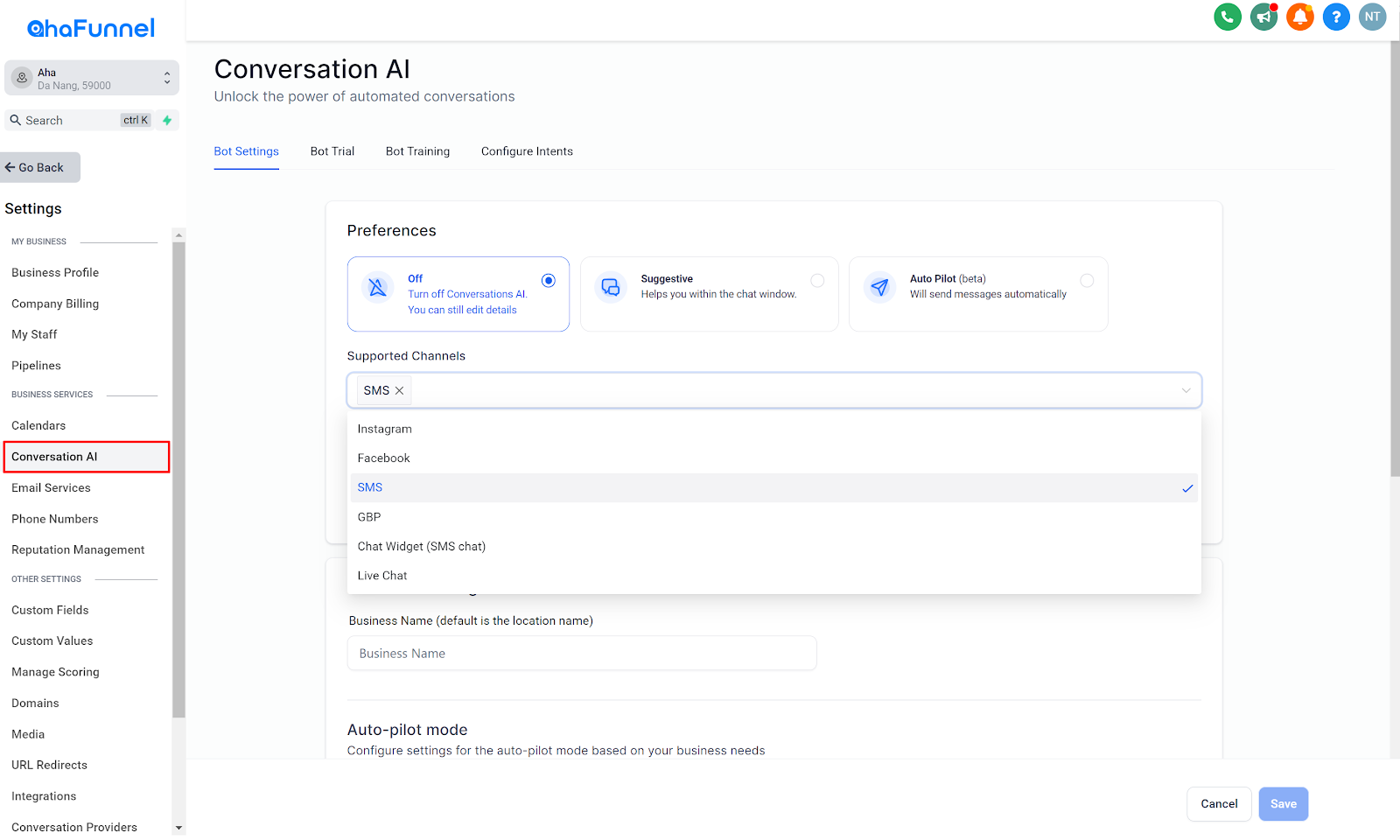The image size is (1400, 840).
Task: Click the Save button
Action: [x=1284, y=804]
